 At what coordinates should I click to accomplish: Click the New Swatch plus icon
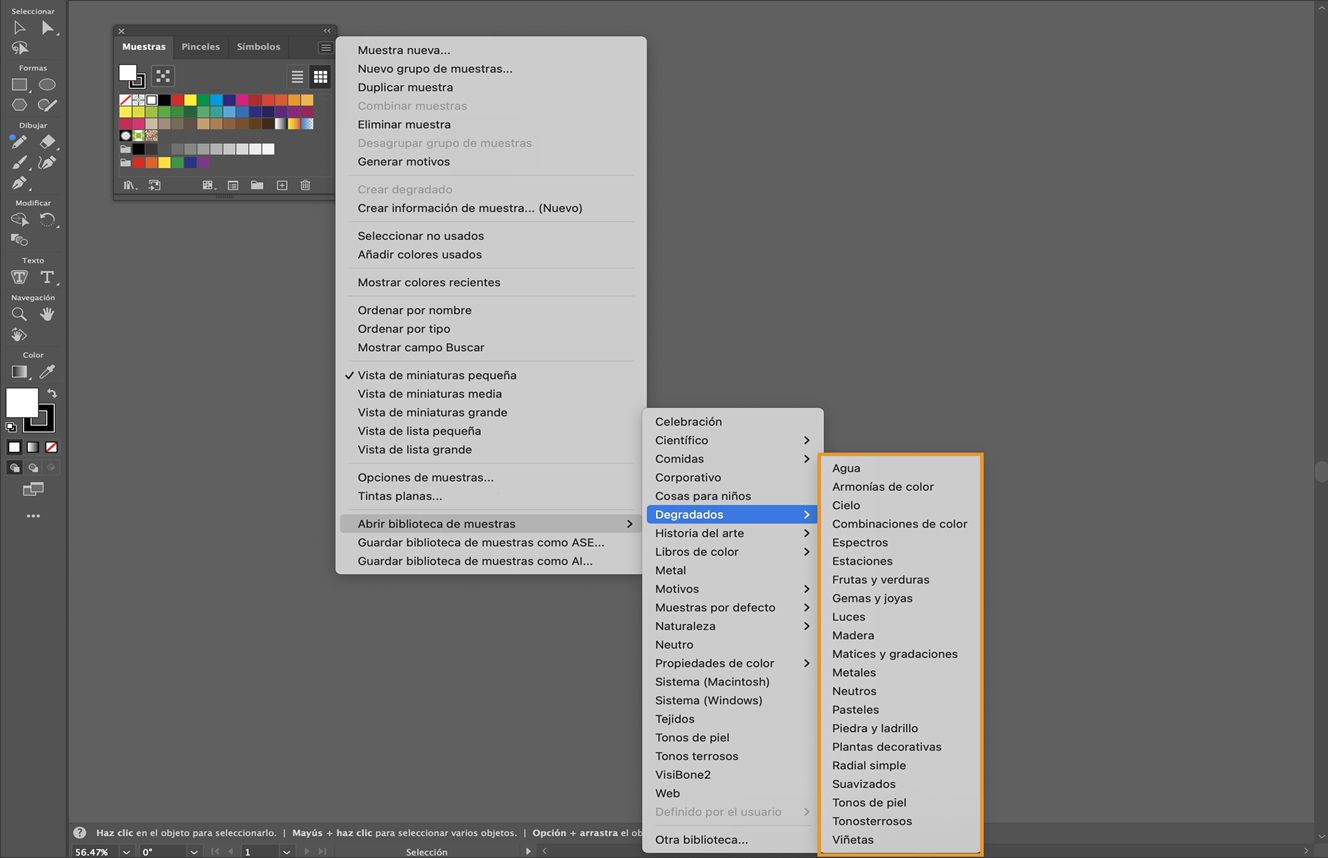click(282, 185)
